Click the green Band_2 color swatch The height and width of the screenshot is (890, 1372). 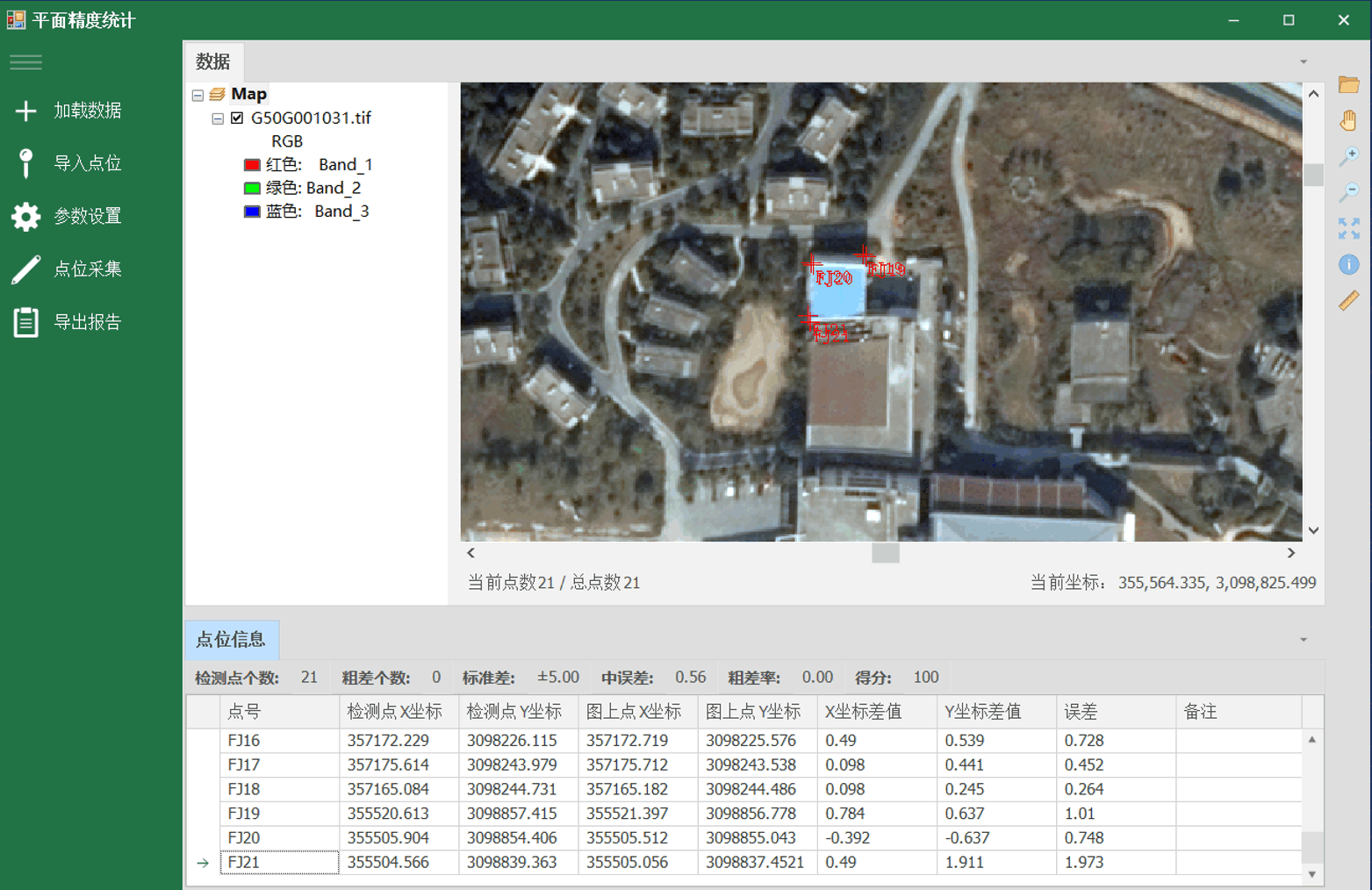252,188
